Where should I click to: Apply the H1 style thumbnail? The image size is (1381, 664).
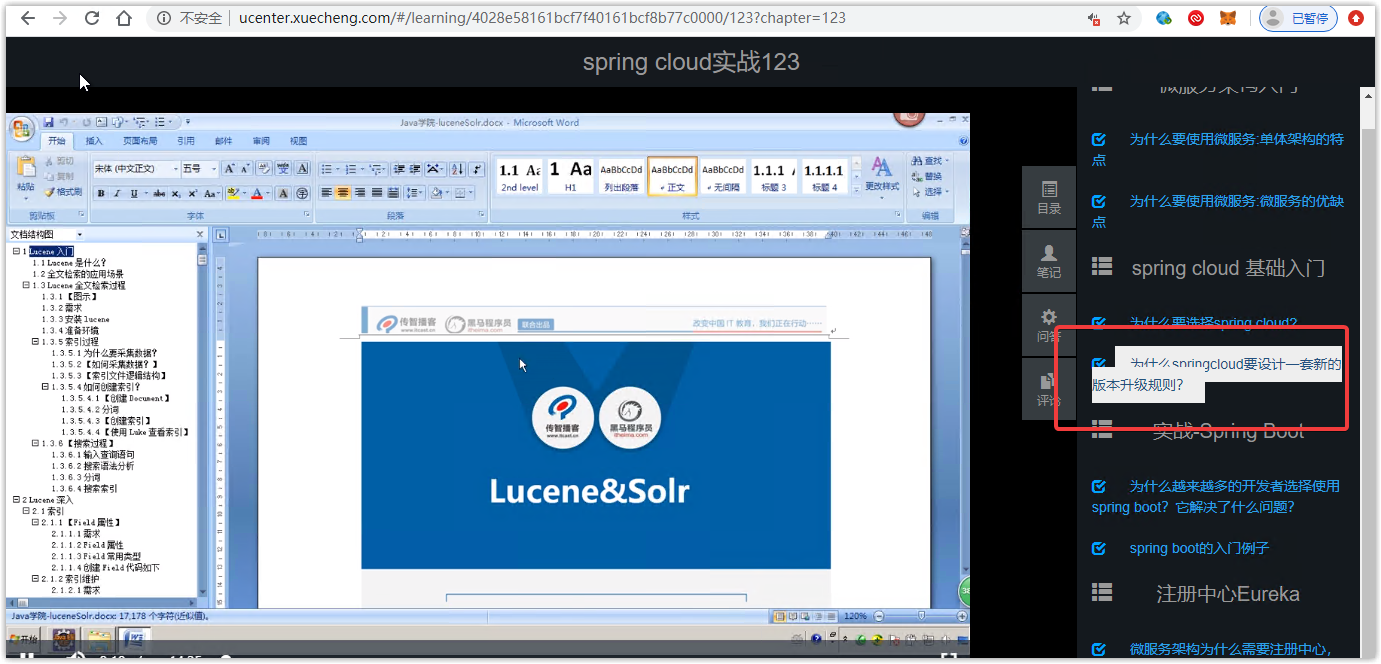tap(570, 175)
